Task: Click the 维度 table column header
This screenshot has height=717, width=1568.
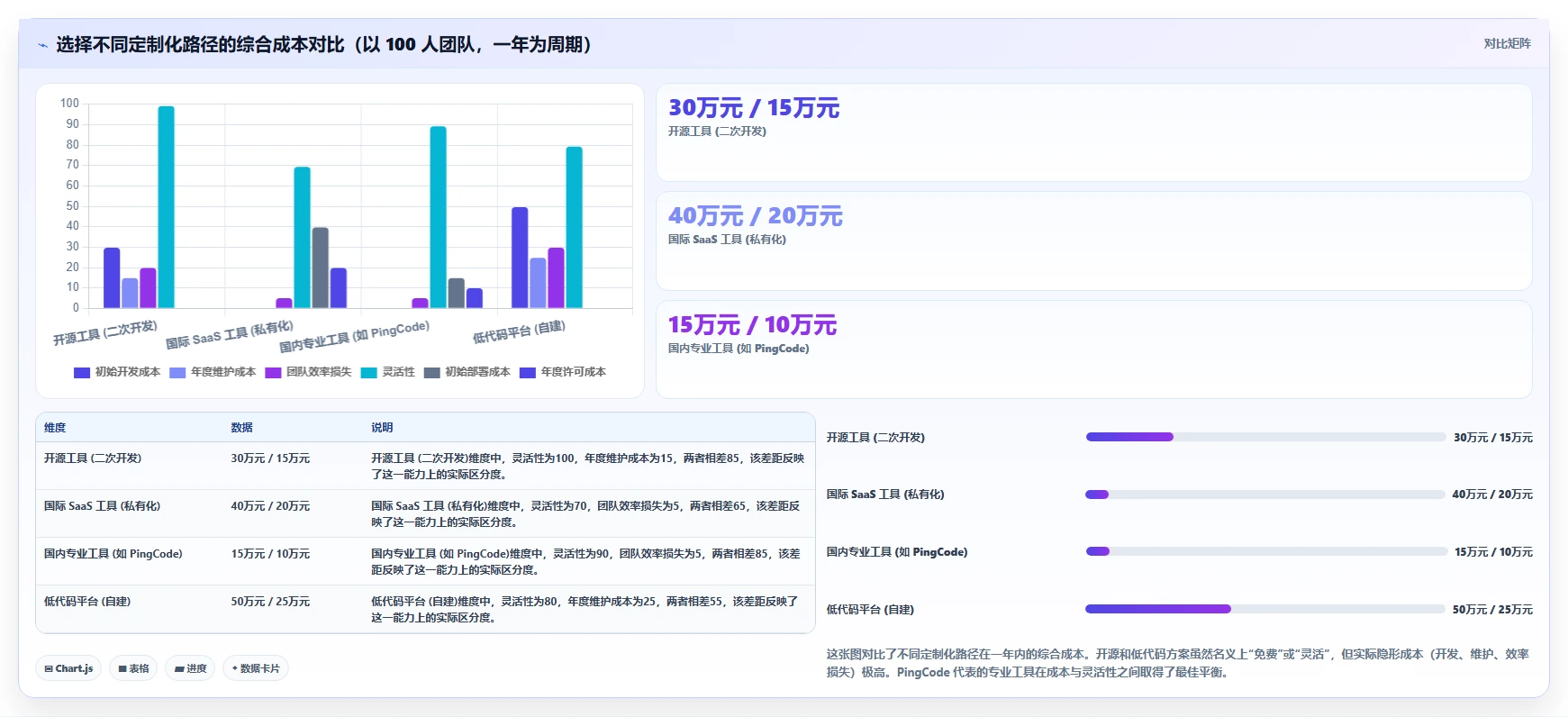Action: [55, 428]
